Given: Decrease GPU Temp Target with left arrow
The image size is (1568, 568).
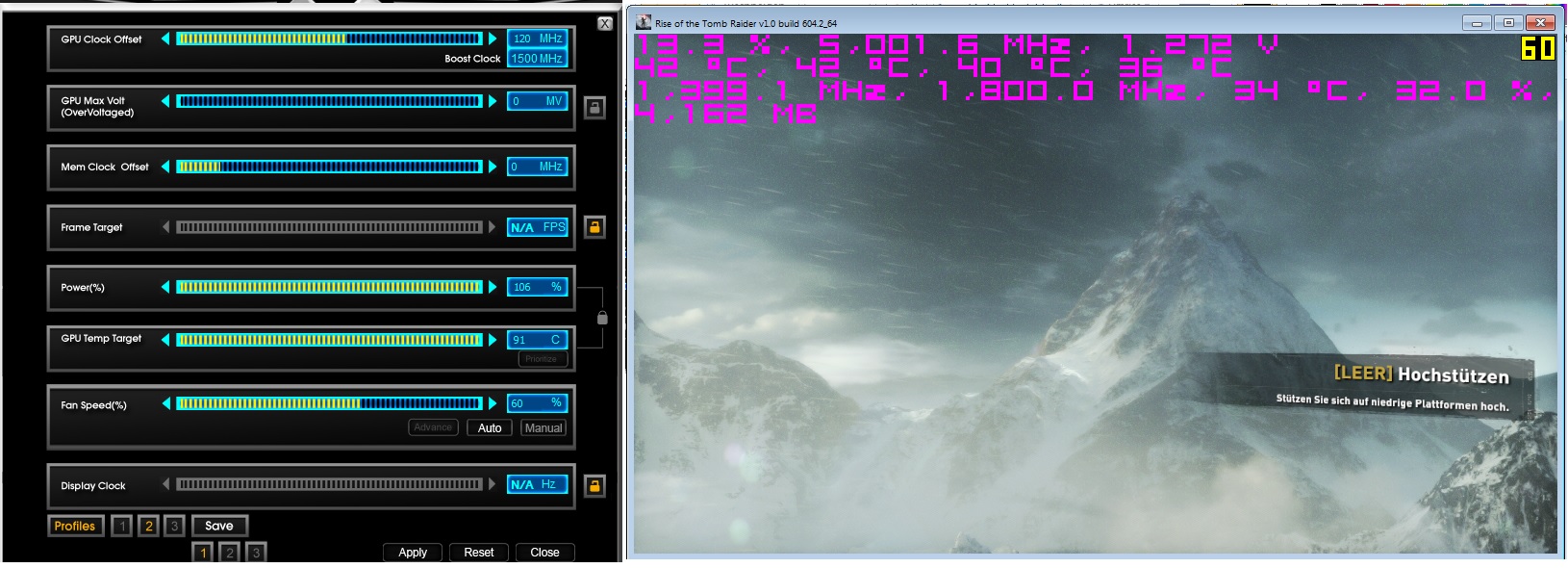Looking at the screenshot, I should pos(165,340).
